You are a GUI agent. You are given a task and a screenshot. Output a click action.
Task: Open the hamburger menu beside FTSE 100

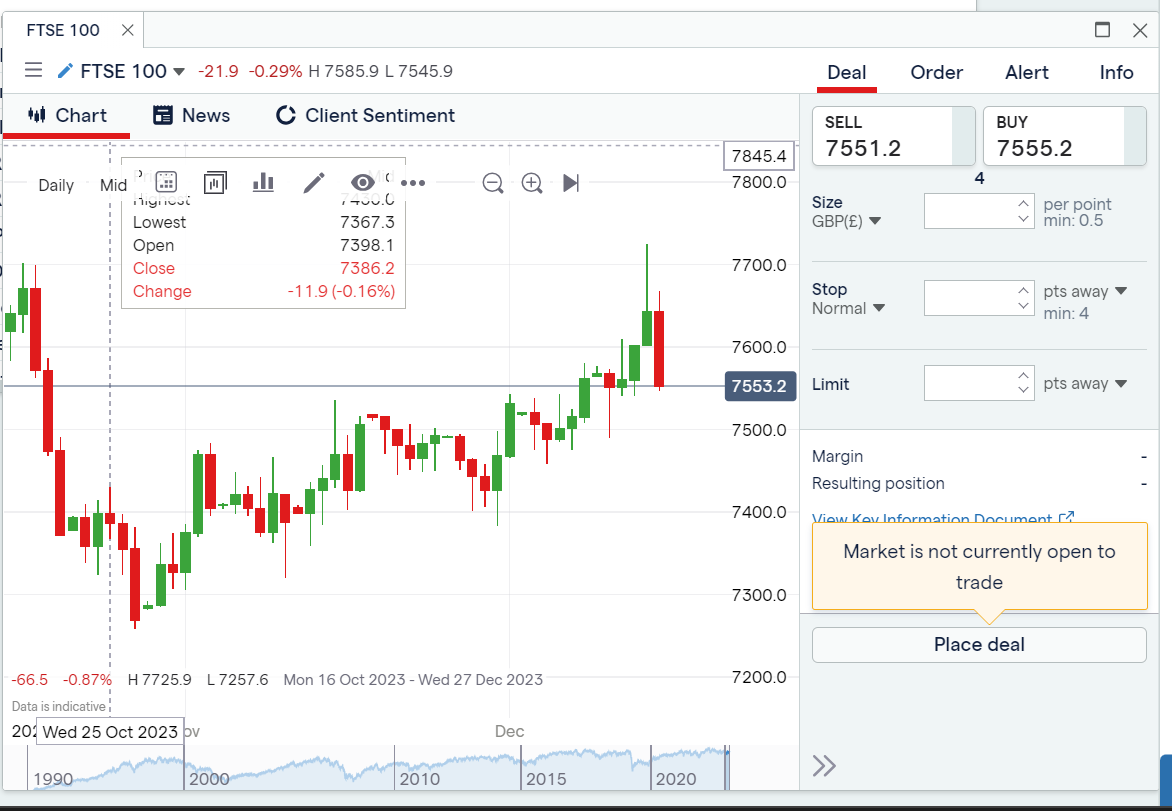coord(33,70)
